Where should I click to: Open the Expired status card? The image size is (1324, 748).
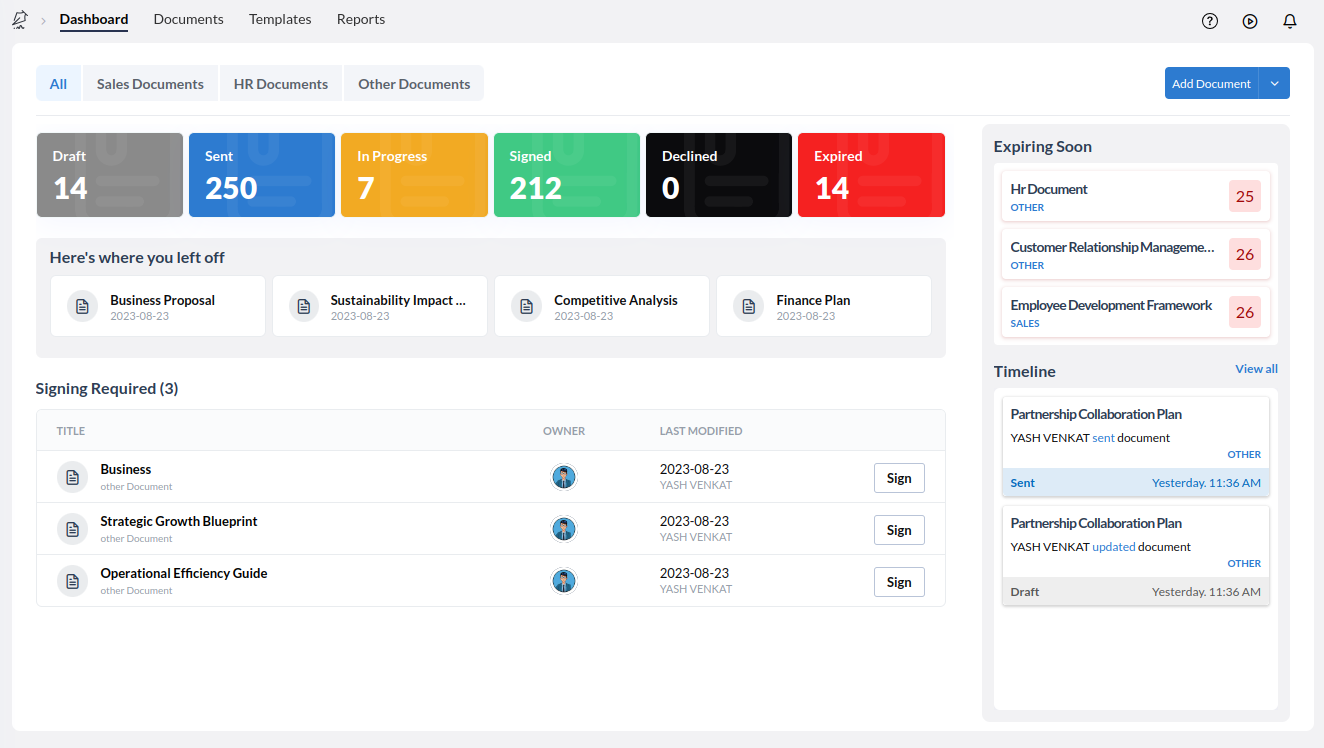pos(871,175)
